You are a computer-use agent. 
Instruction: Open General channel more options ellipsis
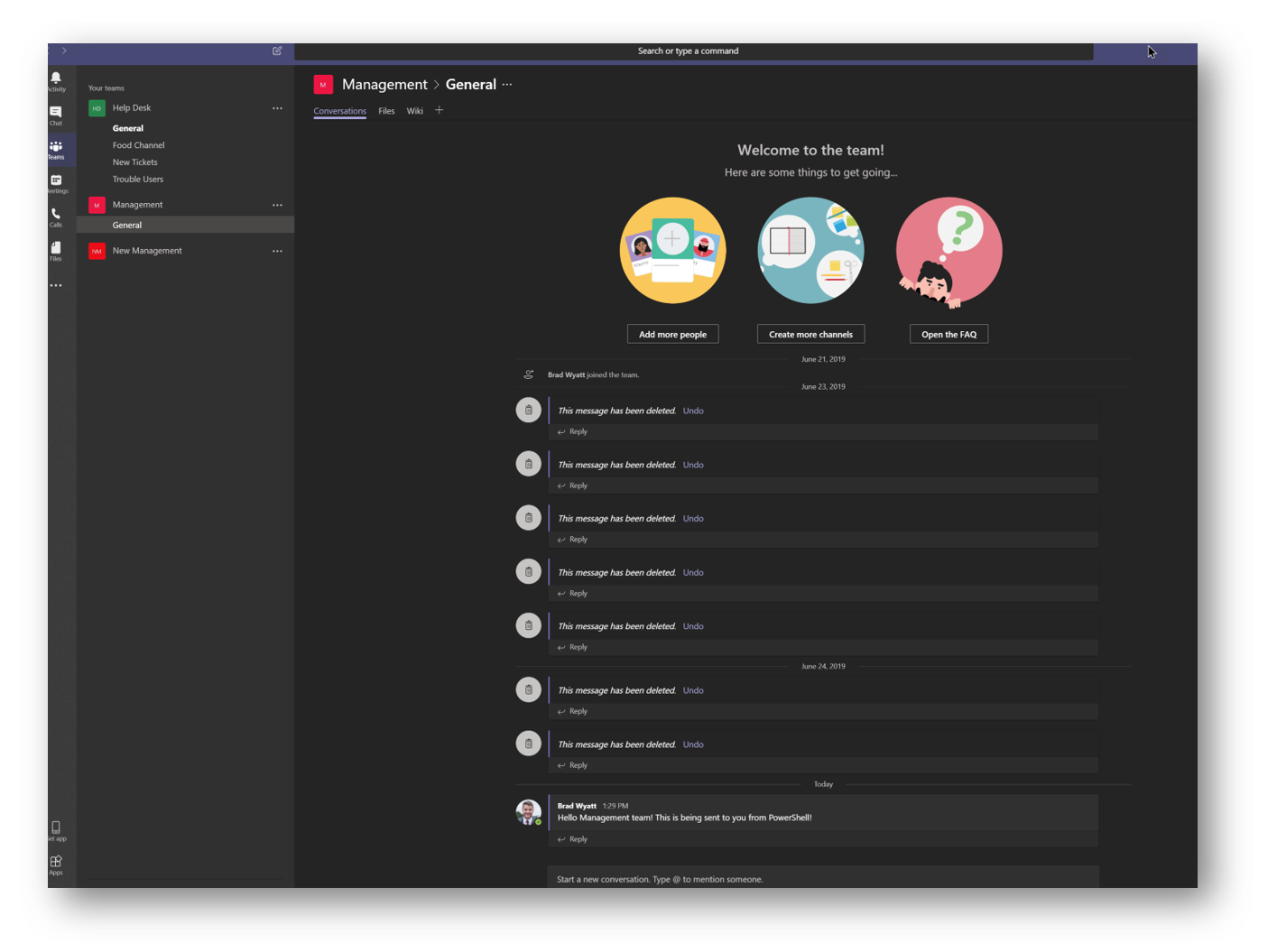(x=507, y=85)
